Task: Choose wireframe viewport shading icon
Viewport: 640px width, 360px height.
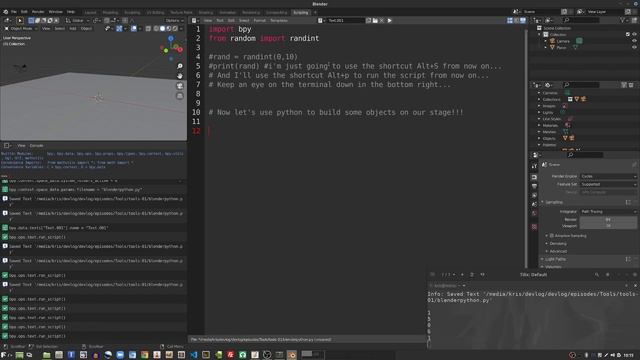Action: point(156,29)
